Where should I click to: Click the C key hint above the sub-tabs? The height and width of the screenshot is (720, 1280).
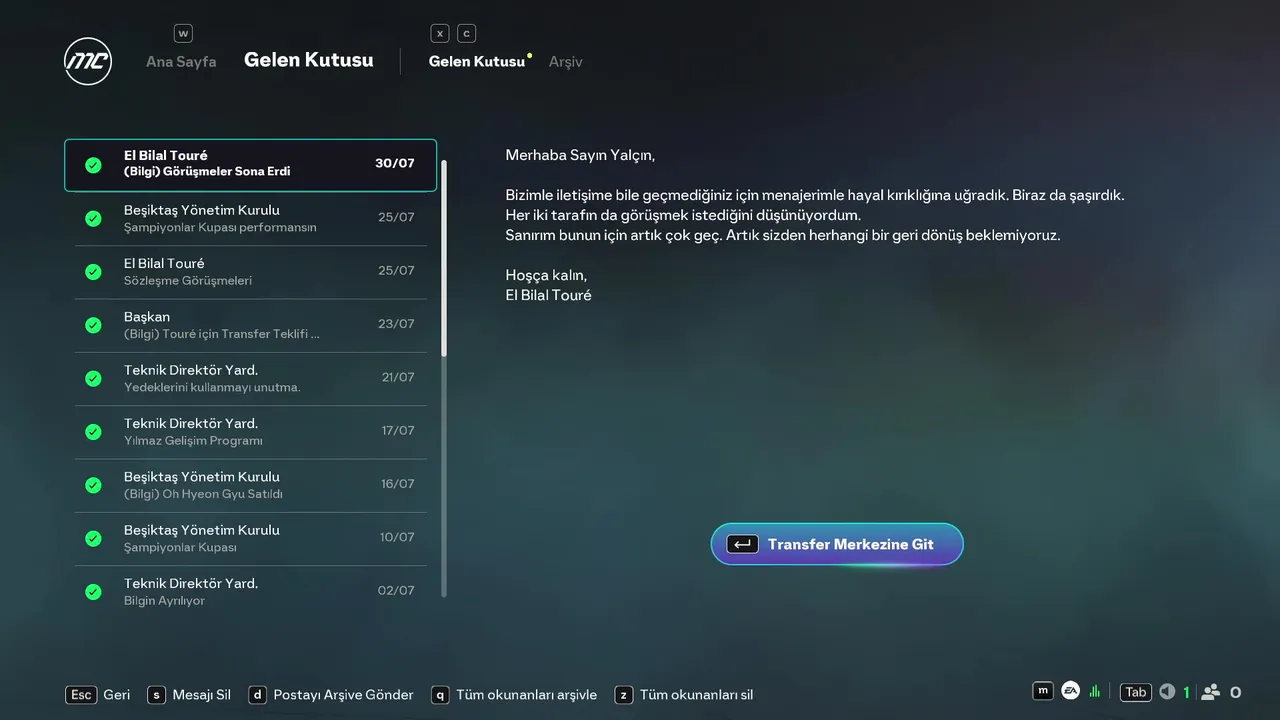tap(466, 33)
